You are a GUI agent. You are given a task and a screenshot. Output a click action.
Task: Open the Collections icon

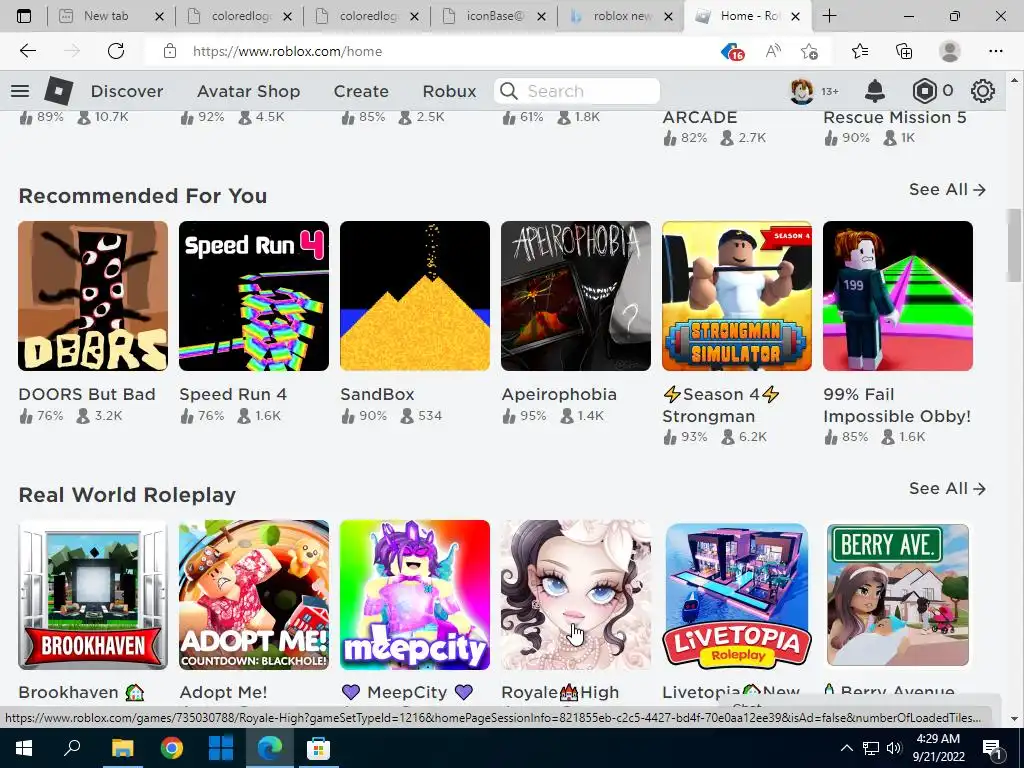pos(904,51)
